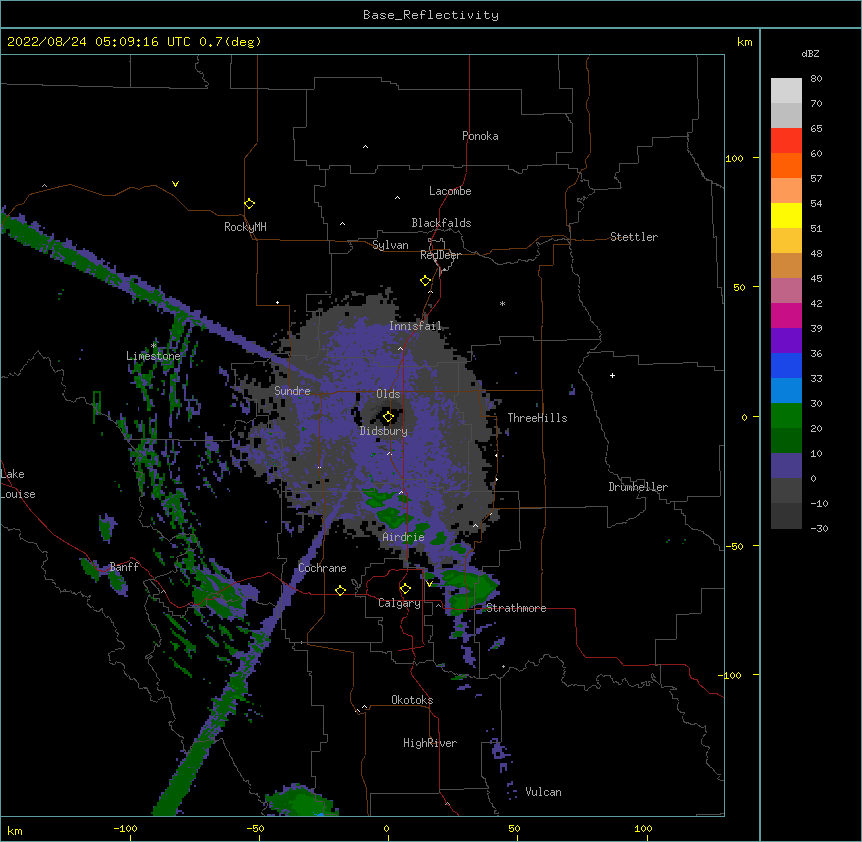Click the yellow diamond marker above Calgary label
862x842 pixels.
click(405, 589)
